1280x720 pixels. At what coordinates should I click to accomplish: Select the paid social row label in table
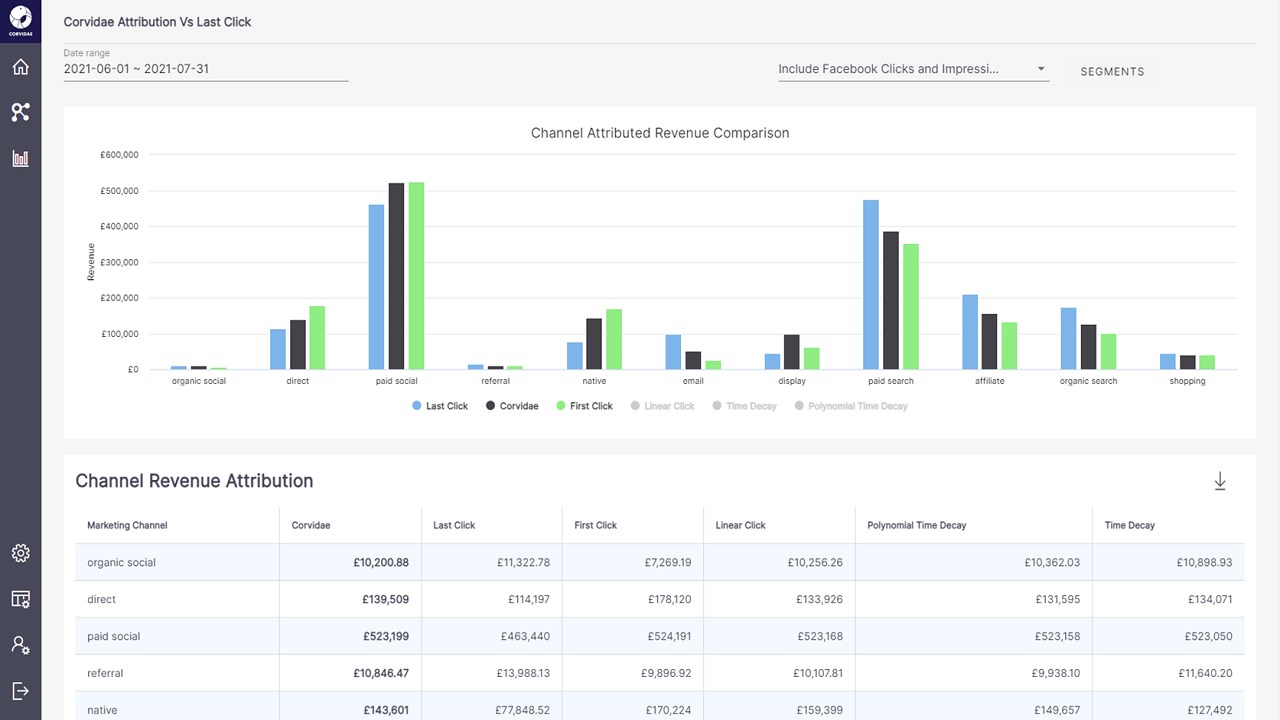pos(113,636)
